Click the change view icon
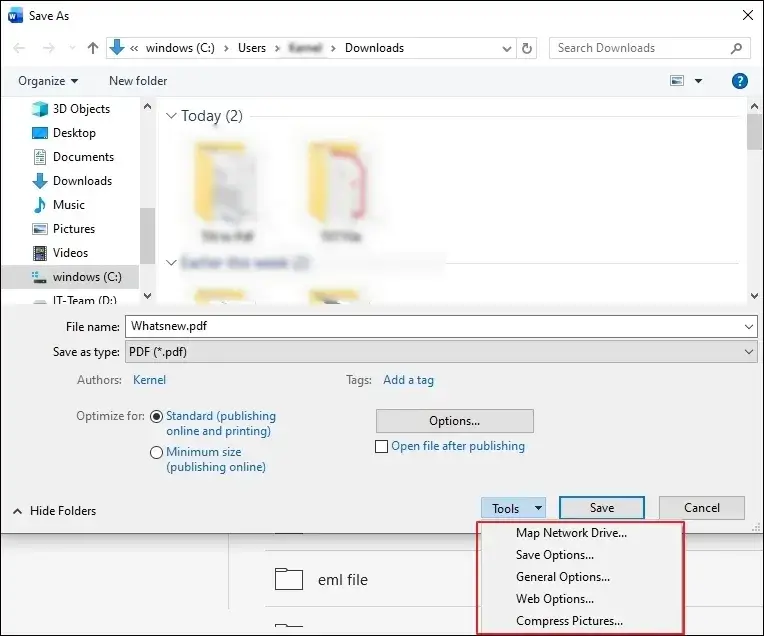764x636 pixels. (x=677, y=80)
